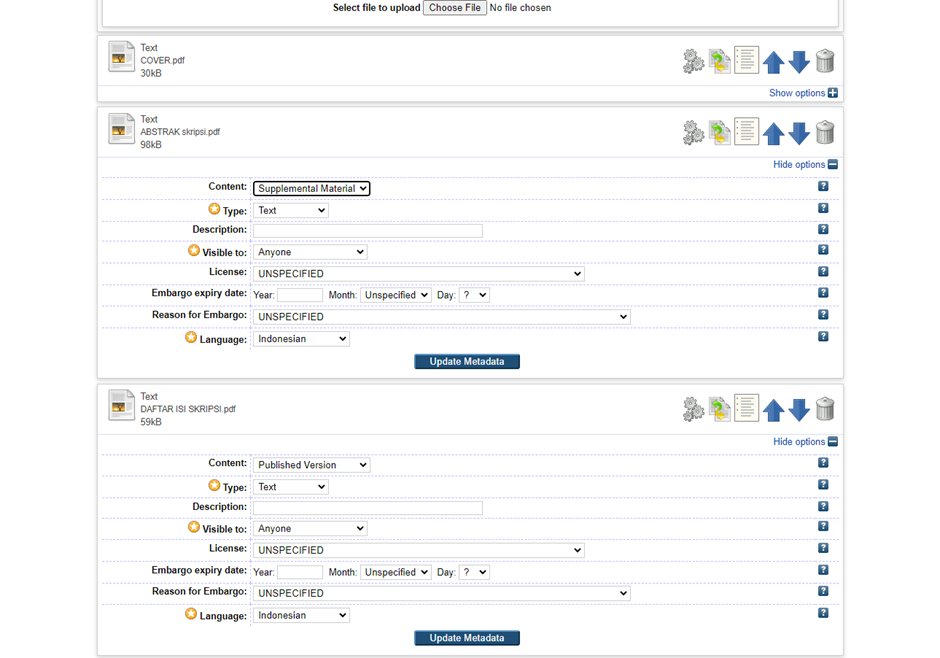Open metadata list icon for DAFTAR ISI SKRIPSI.pdf
The width and height of the screenshot is (940, 658).
click(x=746, y=408)
